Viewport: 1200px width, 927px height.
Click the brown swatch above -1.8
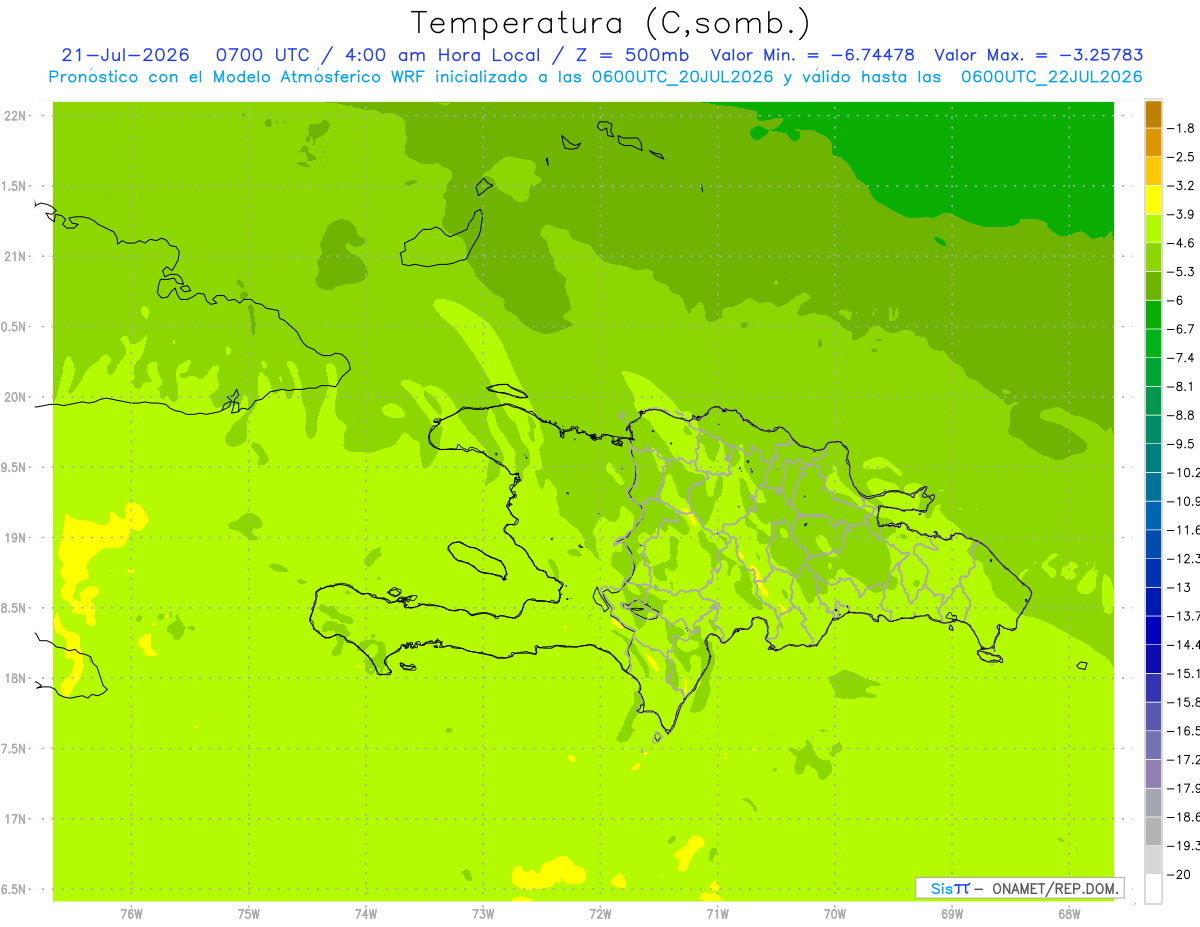click(1153, 114)
